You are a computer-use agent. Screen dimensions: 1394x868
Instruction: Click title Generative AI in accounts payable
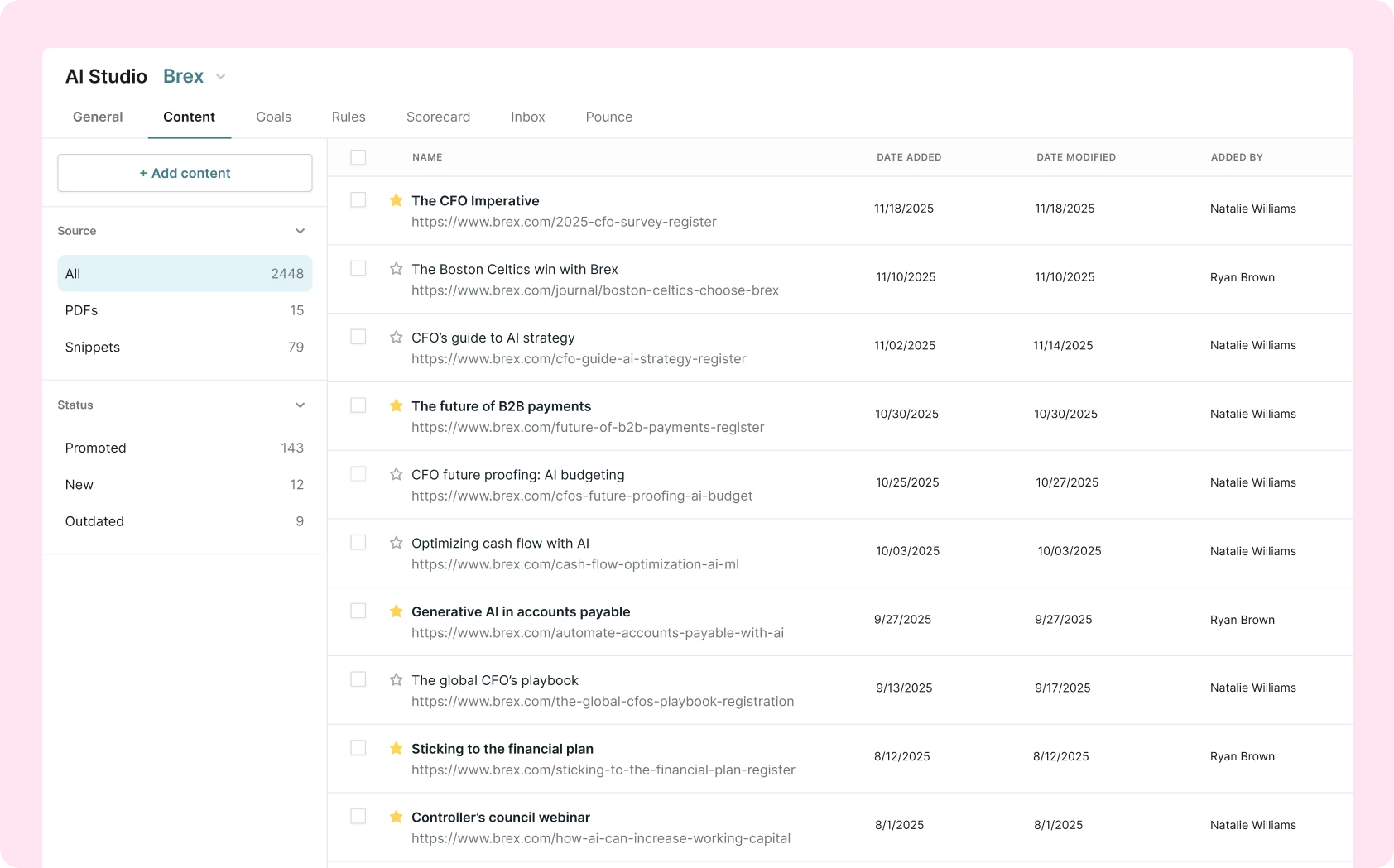click(521, 611)
